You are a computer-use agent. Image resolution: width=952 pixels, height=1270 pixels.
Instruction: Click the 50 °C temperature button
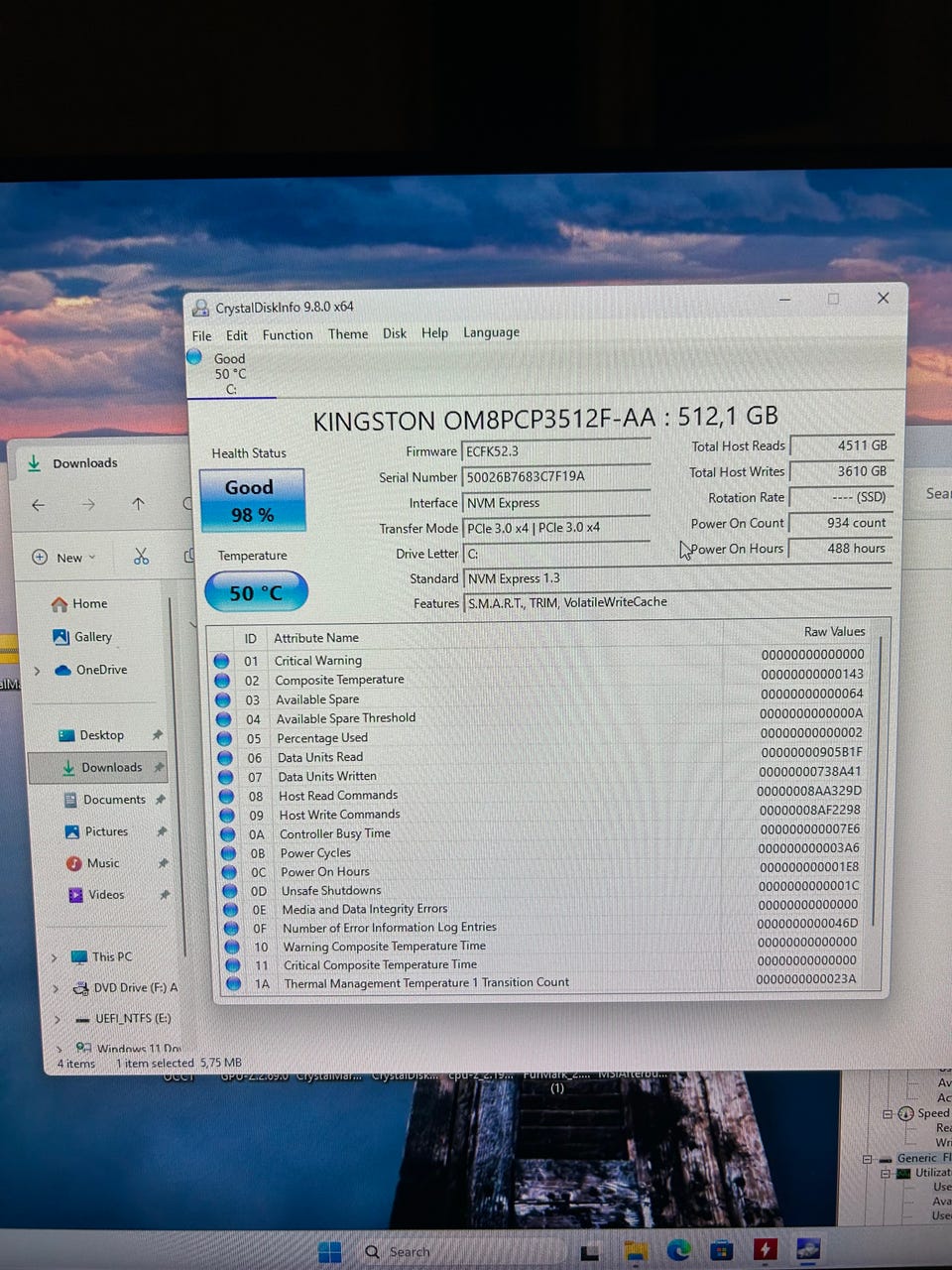(256, 592)
